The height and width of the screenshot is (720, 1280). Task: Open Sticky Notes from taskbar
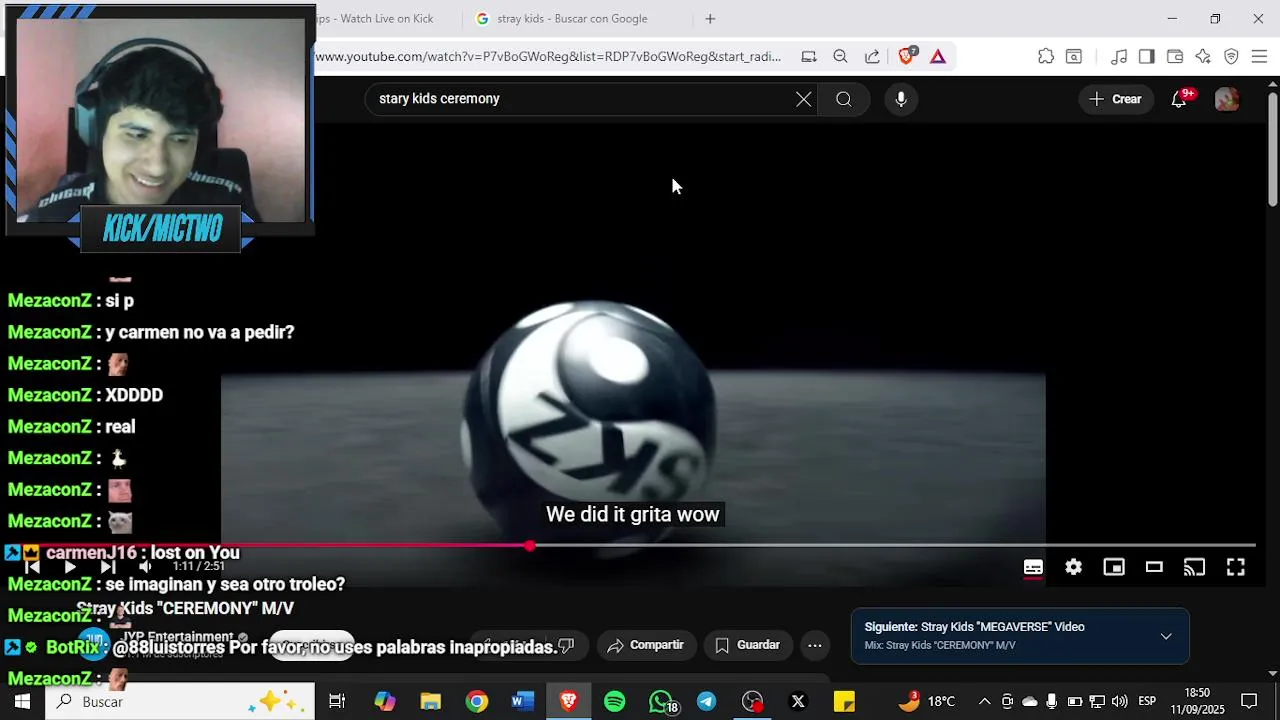coord(844,701)
